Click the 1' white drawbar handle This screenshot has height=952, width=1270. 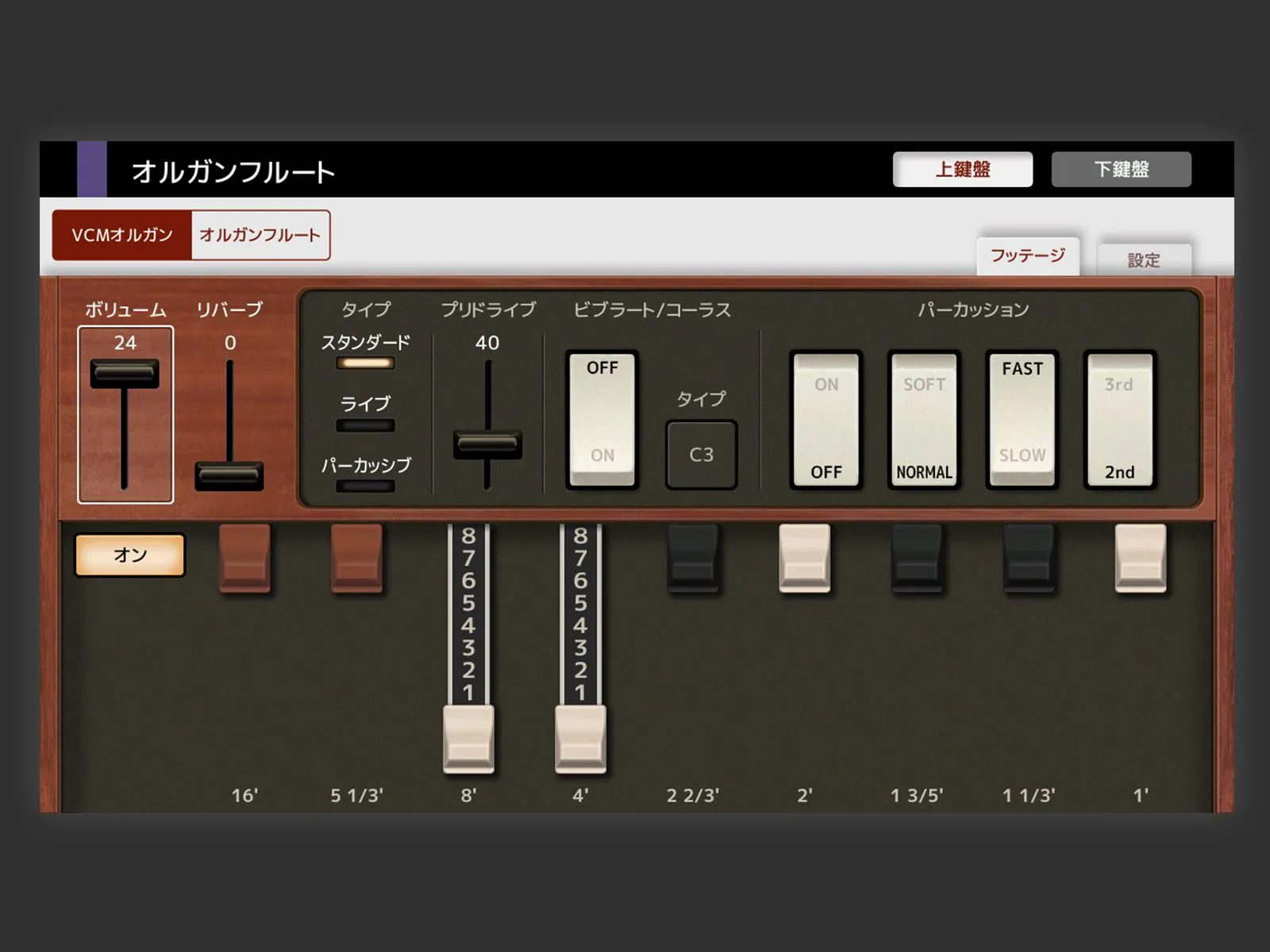pyautogui.click(x=1141, y=558)
